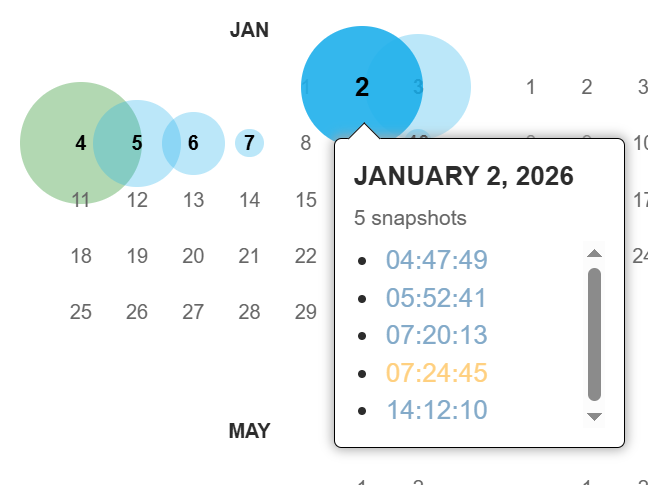
Task: Open the orange 07:24:45 snapshot
Action: 436,373
